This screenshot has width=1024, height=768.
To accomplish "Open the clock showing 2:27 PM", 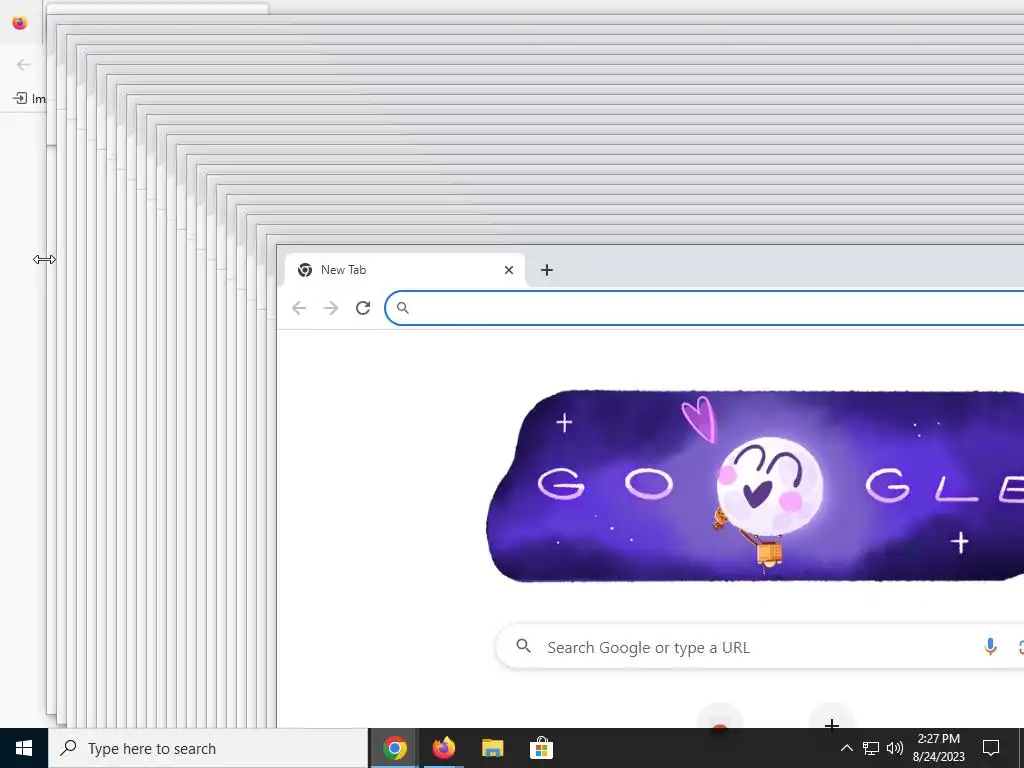I will (x=938, y=748).
